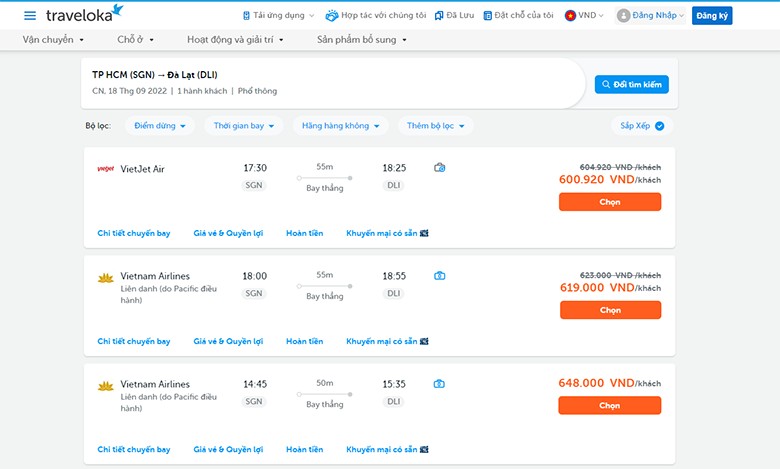This screenshot has height=469, width=780.
Task: Open Chi tiết chuyến bay for the VietJet flight
Action: pos(134,233)
